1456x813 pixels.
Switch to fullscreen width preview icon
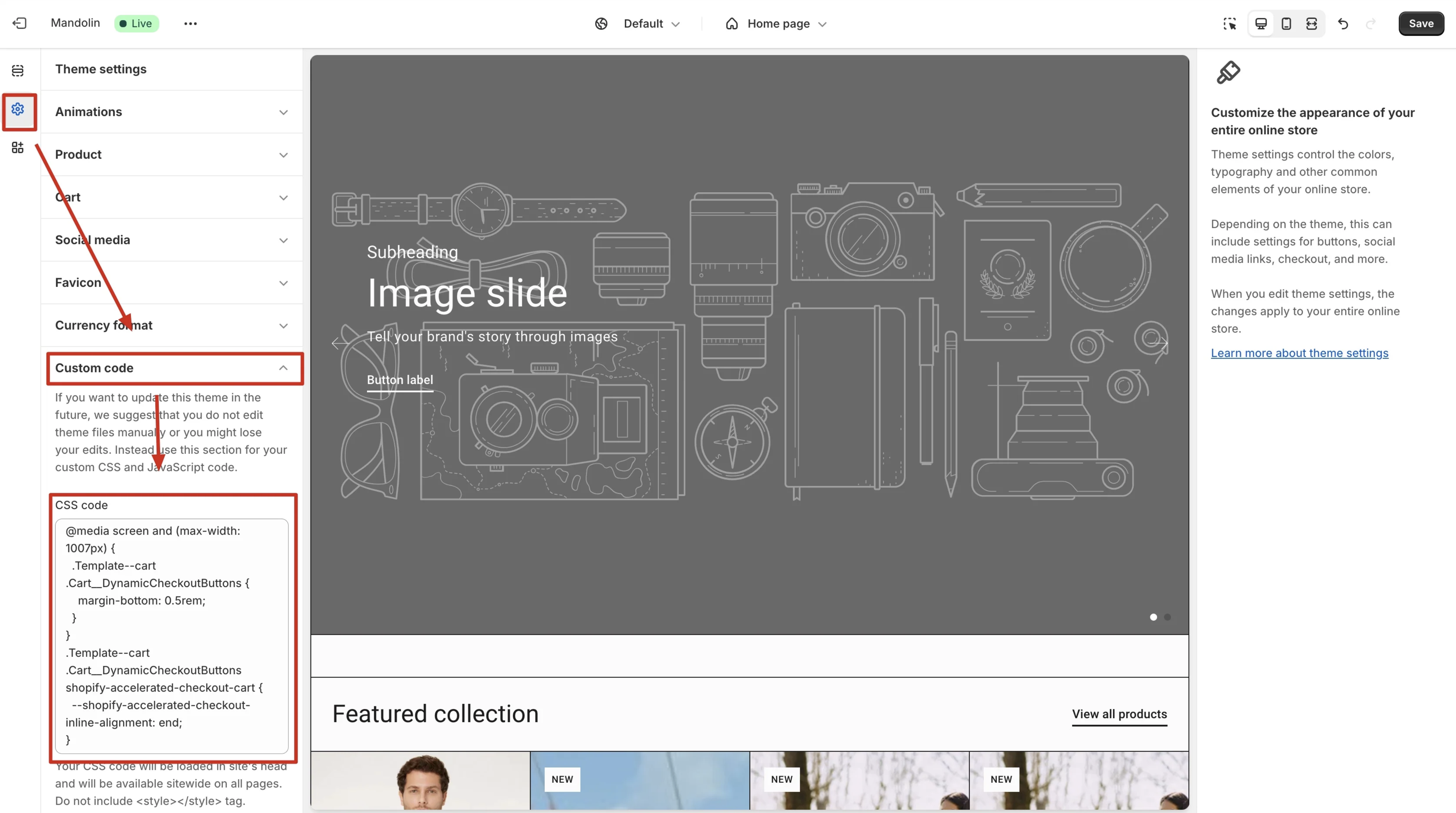click(1311, 23)
